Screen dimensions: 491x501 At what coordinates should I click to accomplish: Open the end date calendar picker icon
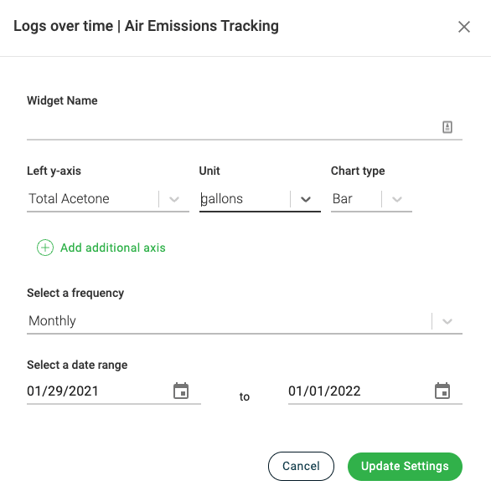click(x=442, y=391)
